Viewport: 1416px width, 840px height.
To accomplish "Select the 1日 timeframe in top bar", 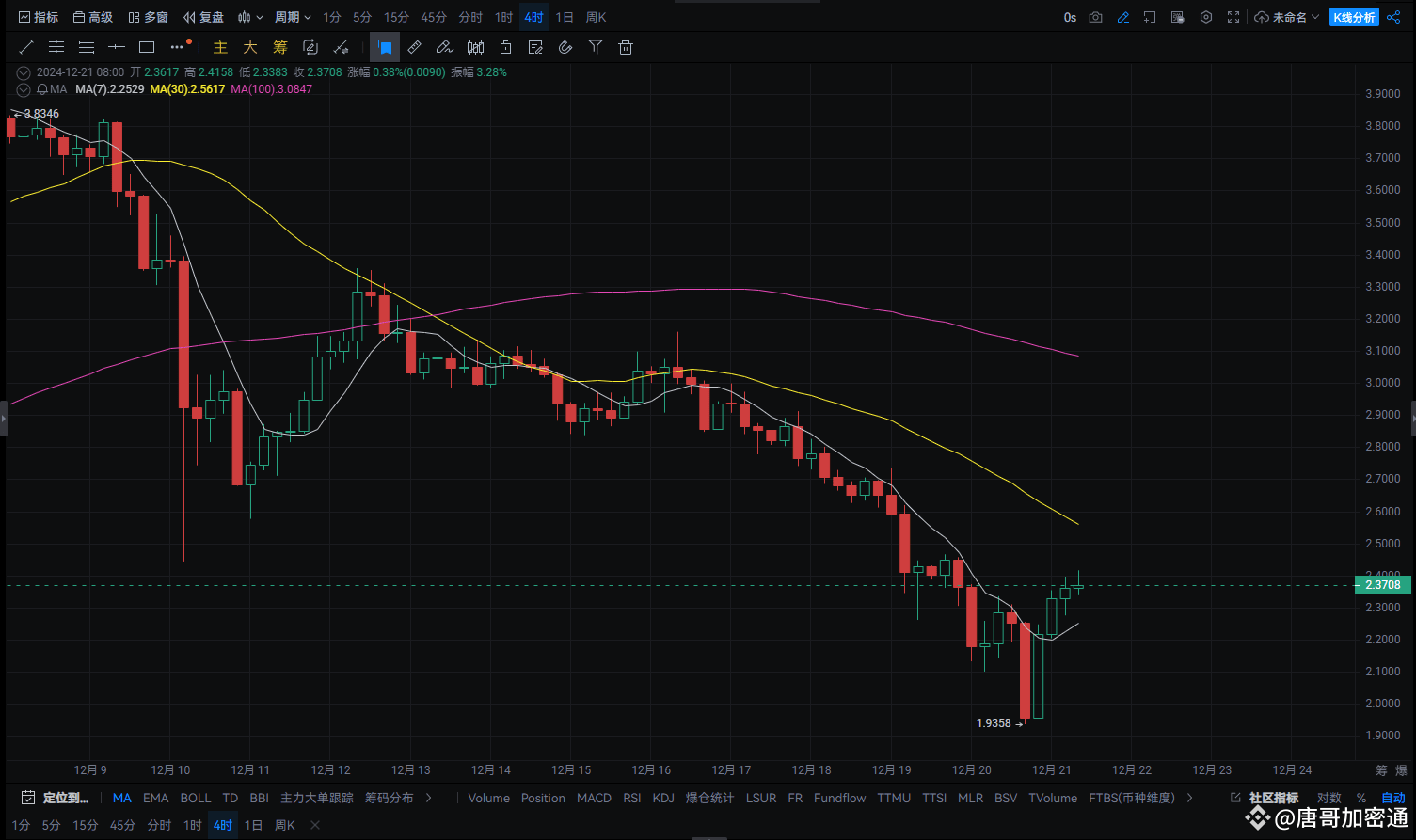I will coord(565,17).
